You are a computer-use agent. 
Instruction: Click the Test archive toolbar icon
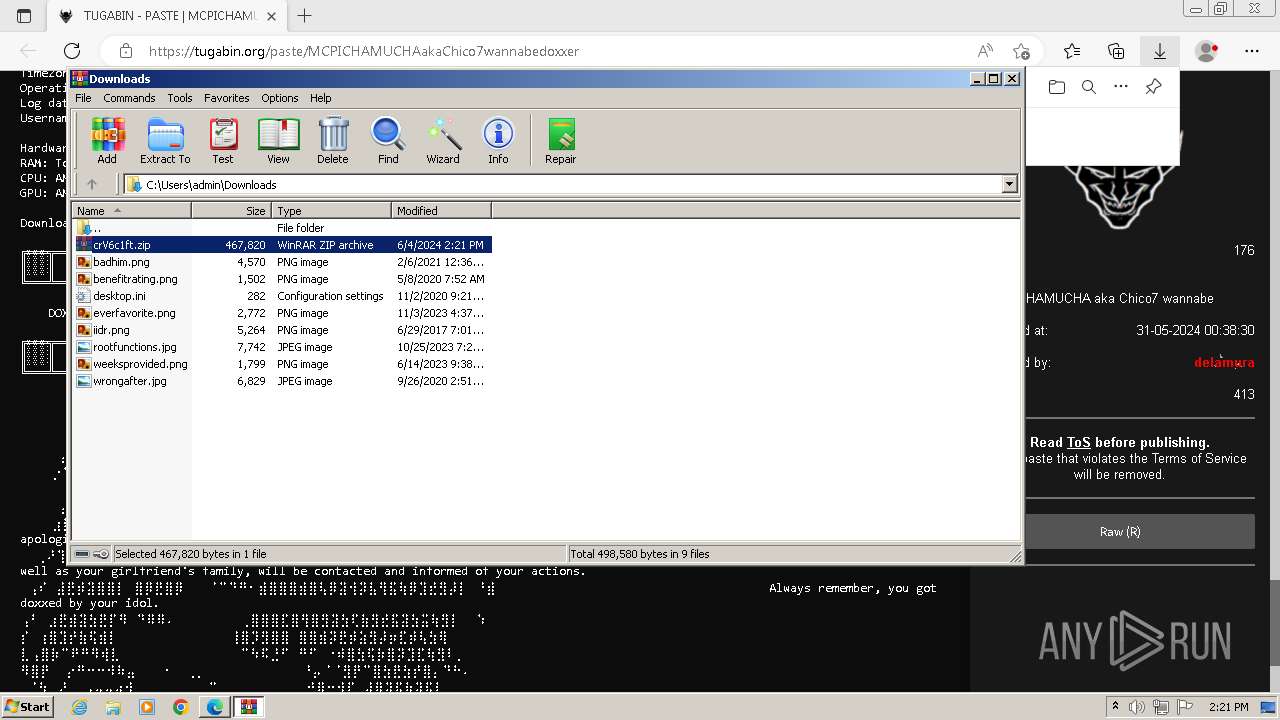(x=223, y=141)
